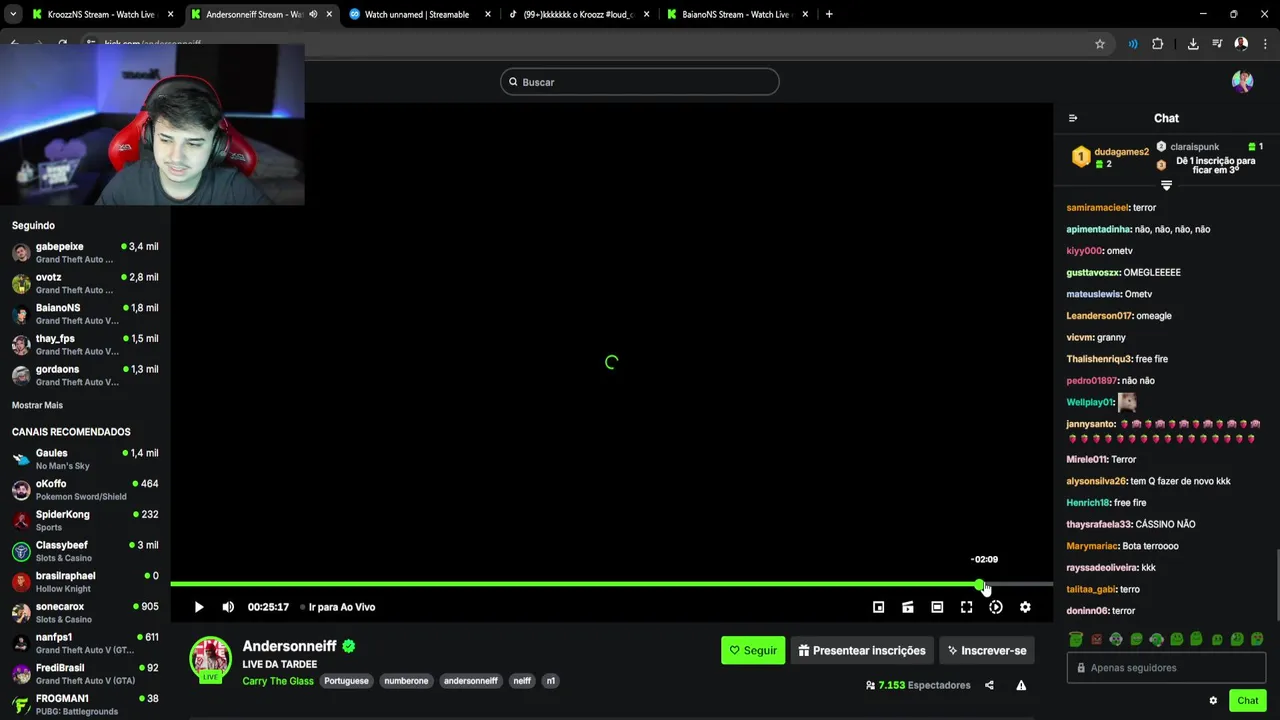Report the stream with warning triangle icon
Screen dimensions: 1280x720
click(1021, 685)
